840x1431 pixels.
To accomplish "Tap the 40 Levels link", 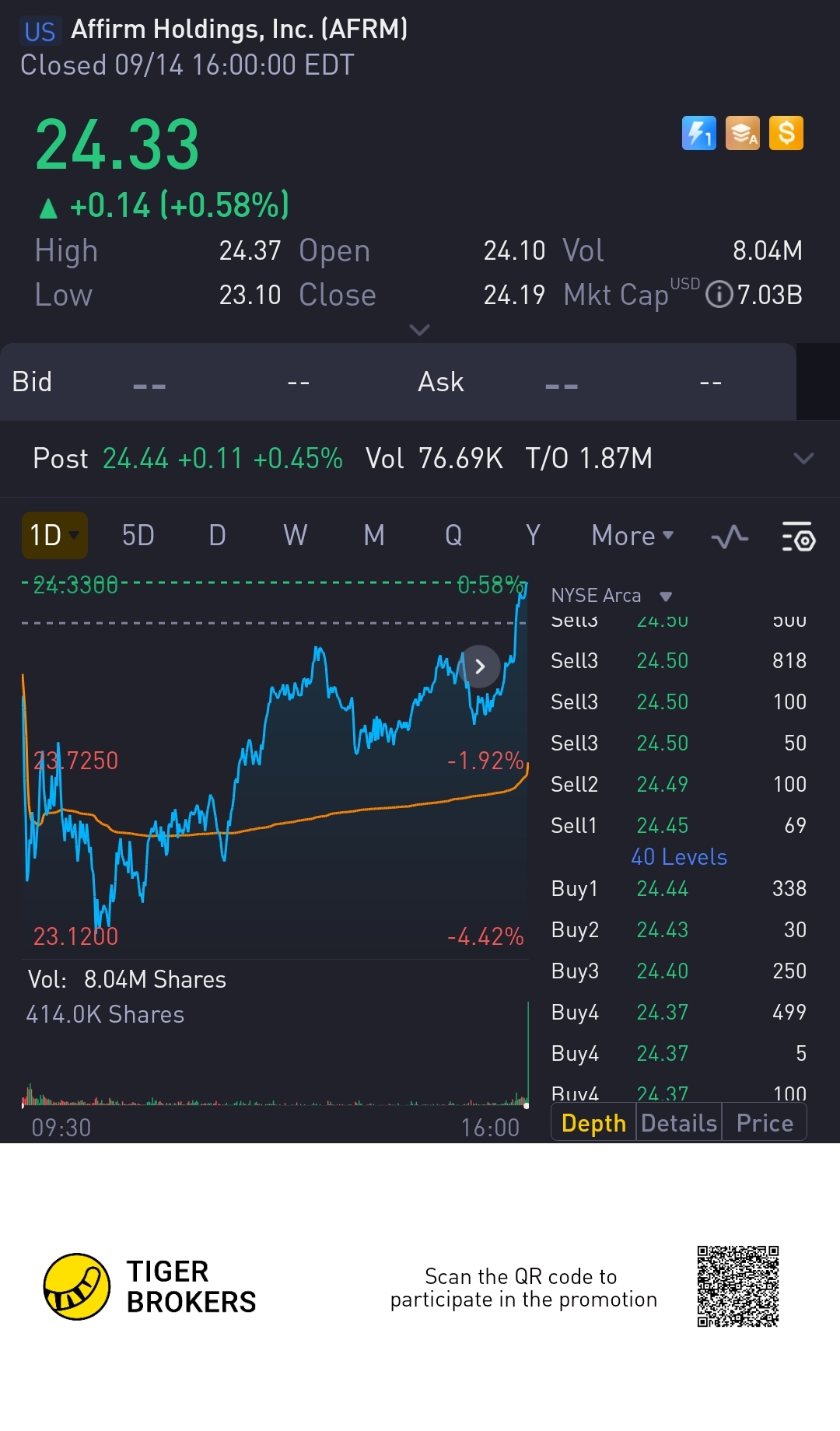I will 679,857.
